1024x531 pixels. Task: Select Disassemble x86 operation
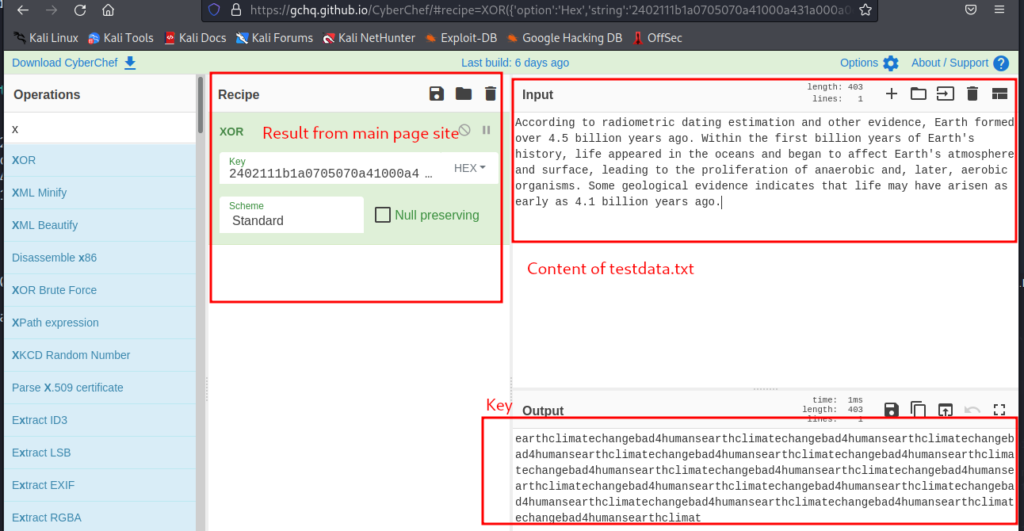(x=101, y=257)
